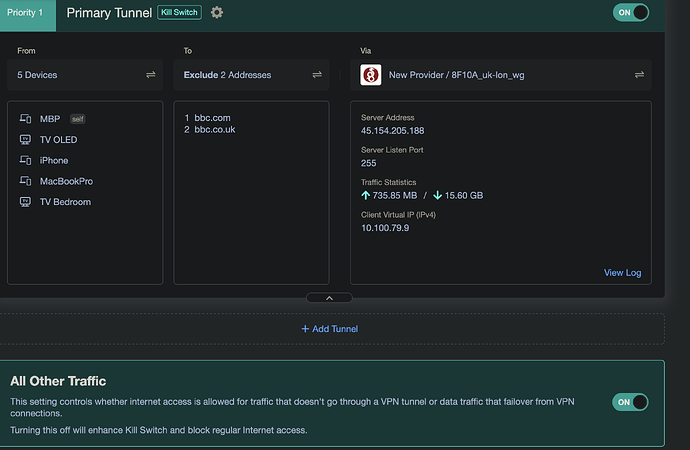The width and height of the screenshot is (690, 450).
Task: Click the bbc.co.uk address entry
Action: pos(215,129)
